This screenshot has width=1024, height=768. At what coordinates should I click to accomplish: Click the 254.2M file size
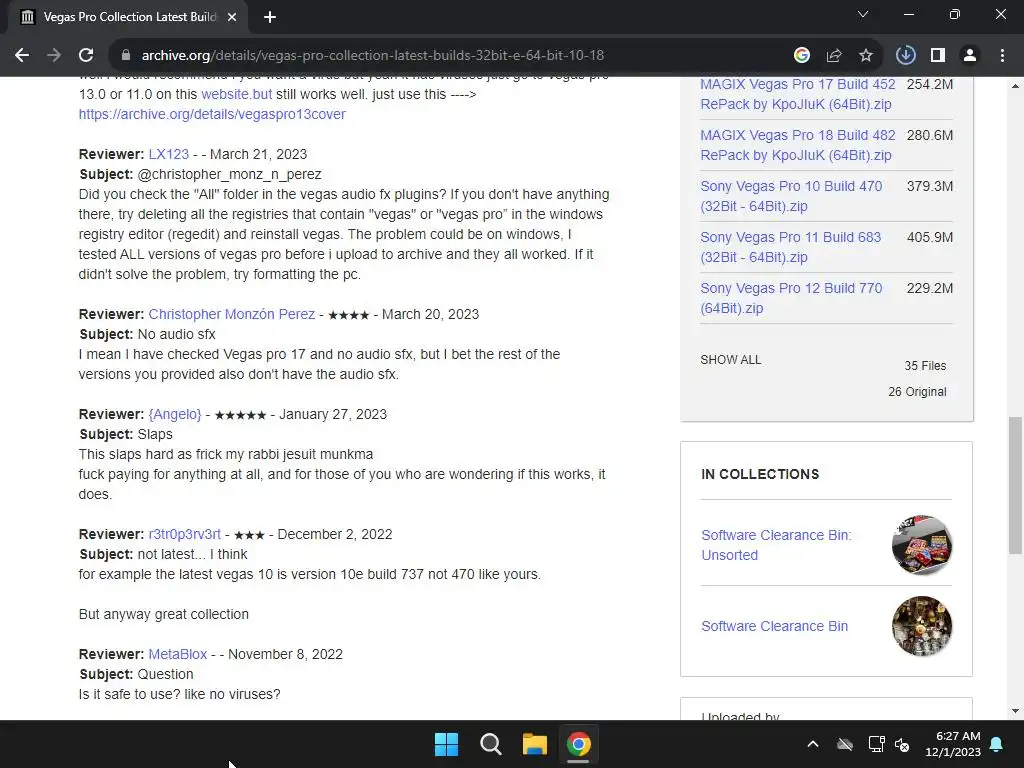click(x=929, y=84)
